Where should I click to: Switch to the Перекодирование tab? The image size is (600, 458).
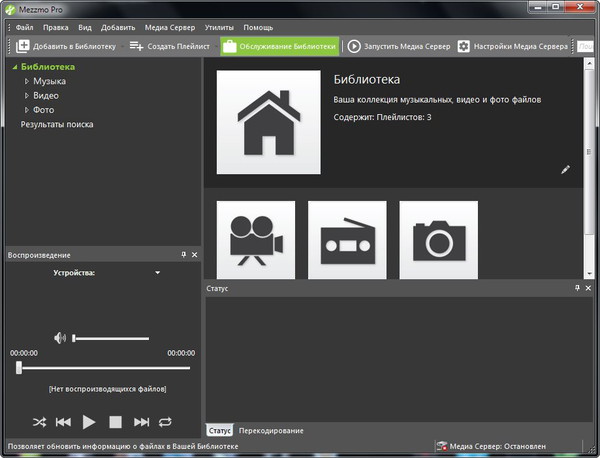(x=271, y=430)
